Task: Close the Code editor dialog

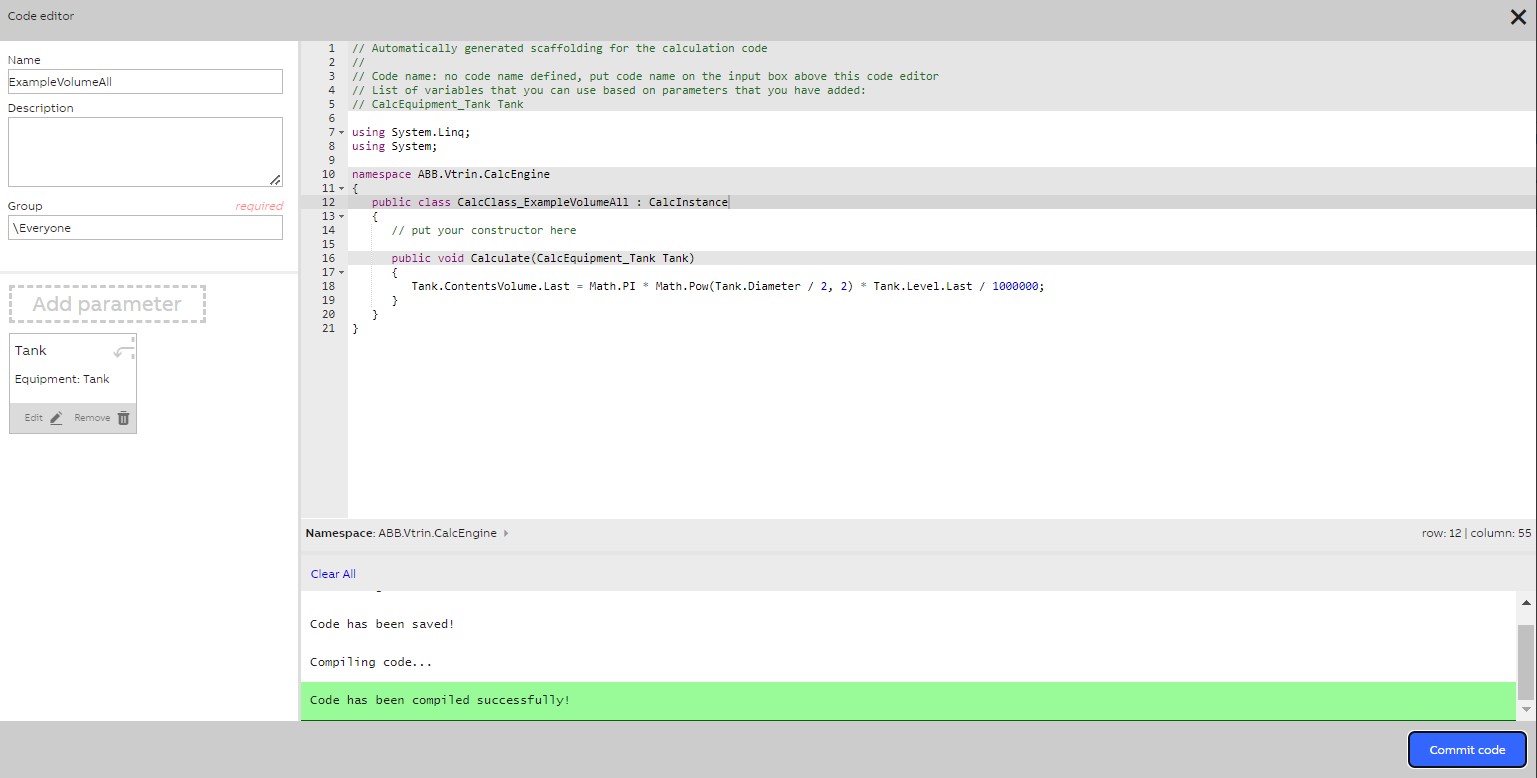Action: click(x=1517, y=16)
